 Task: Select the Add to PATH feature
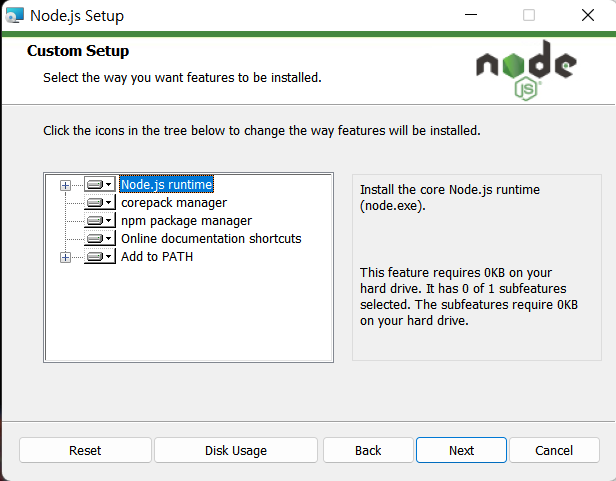pos(157,257)
